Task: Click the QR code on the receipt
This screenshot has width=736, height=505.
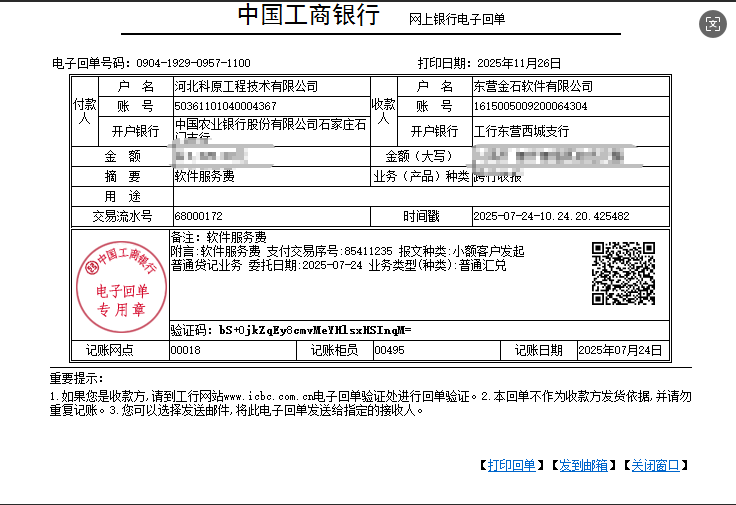Action: click(624, 273)
